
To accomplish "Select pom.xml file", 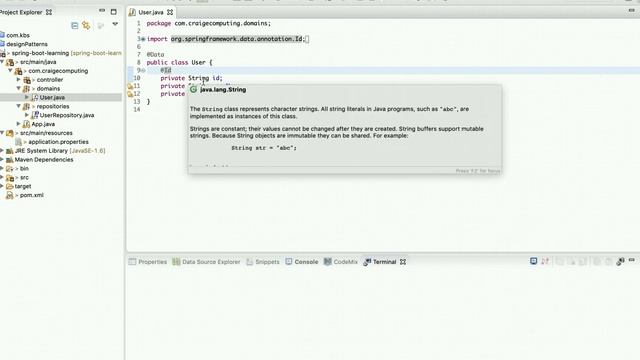I will point(32,195).
